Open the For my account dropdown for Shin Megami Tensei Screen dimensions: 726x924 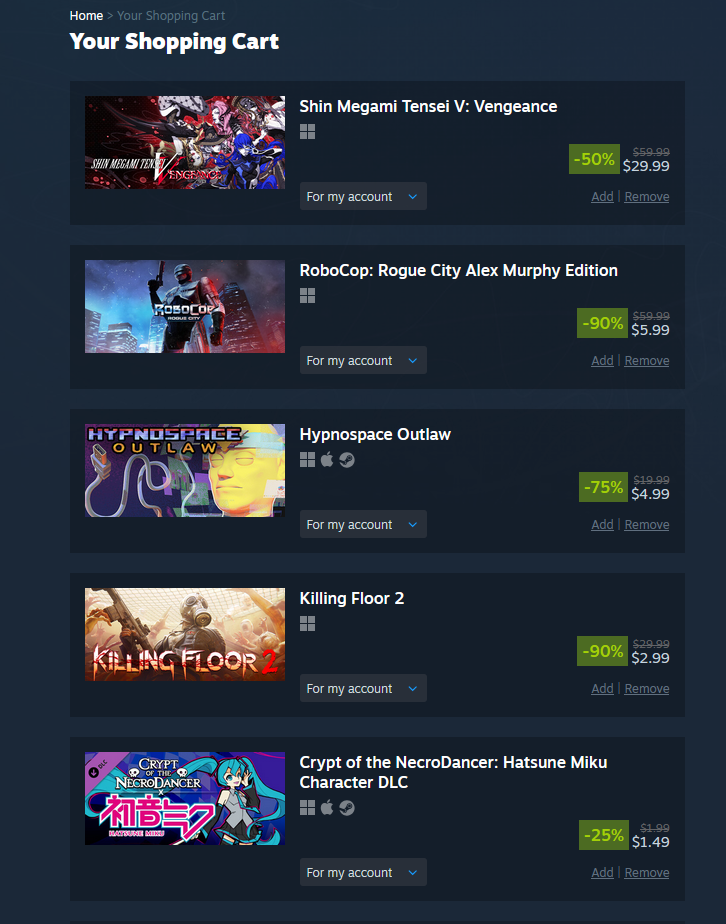pos(363,196)
